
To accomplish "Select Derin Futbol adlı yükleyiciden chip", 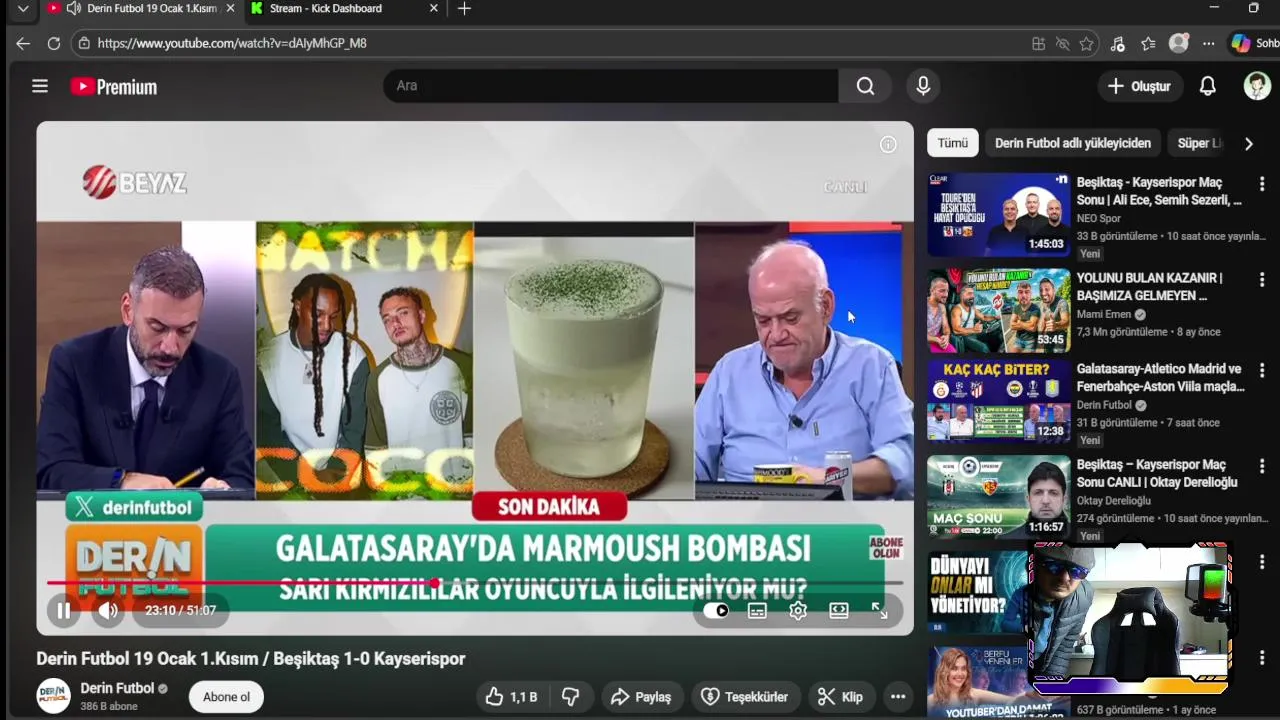I will (x=1073, y=143).
